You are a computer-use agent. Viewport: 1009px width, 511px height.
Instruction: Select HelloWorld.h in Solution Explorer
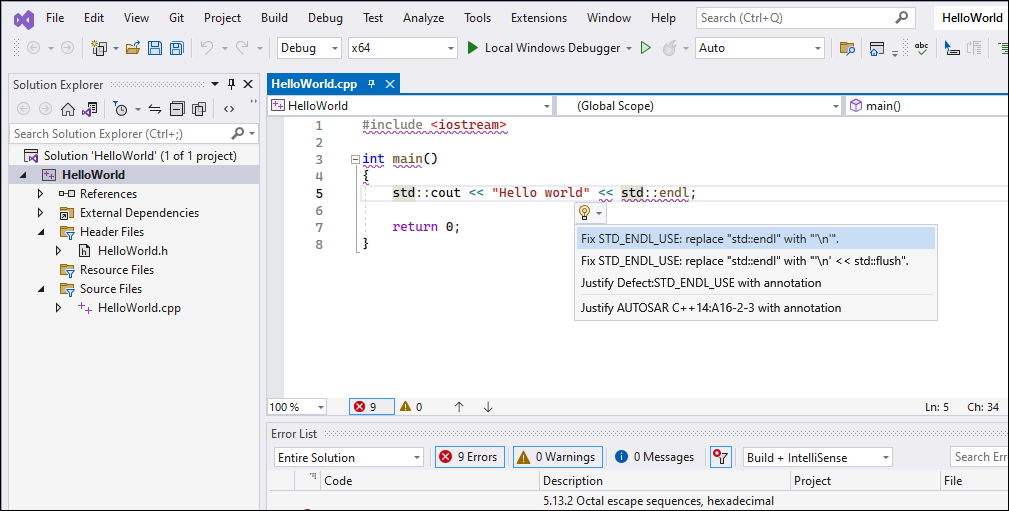tap(133, 250)
